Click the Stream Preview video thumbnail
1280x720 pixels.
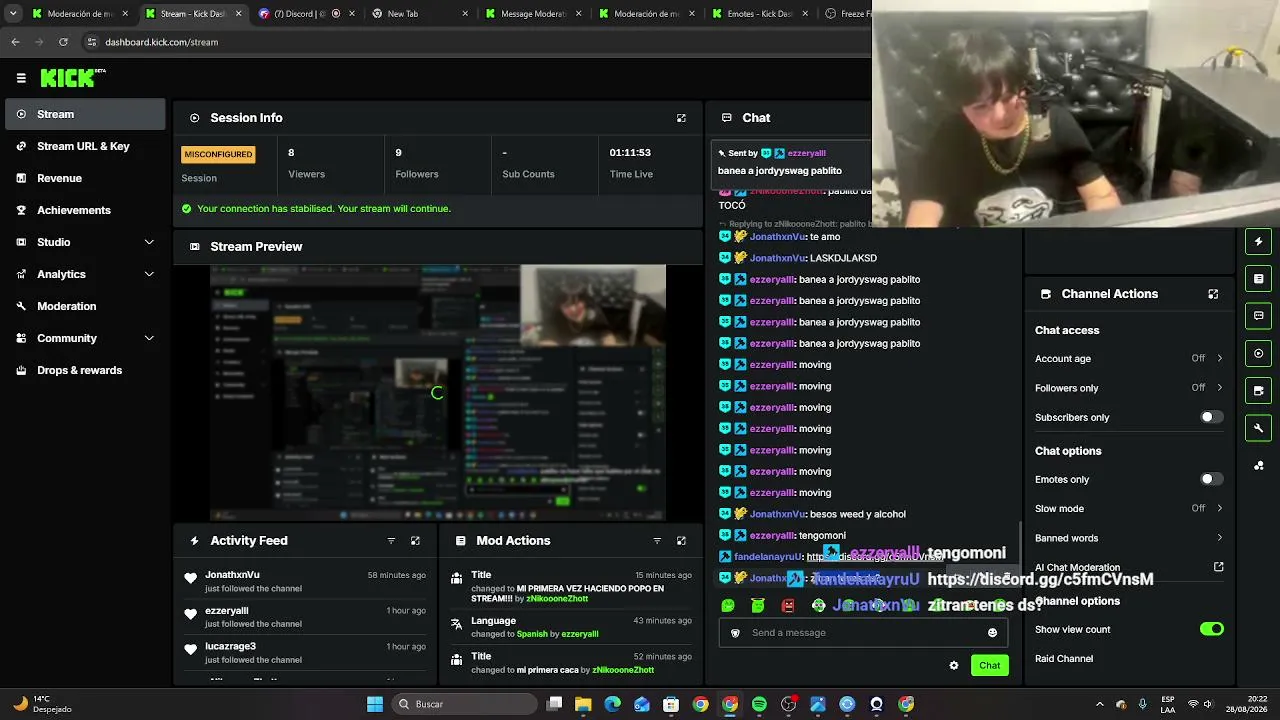click(438, 392)
